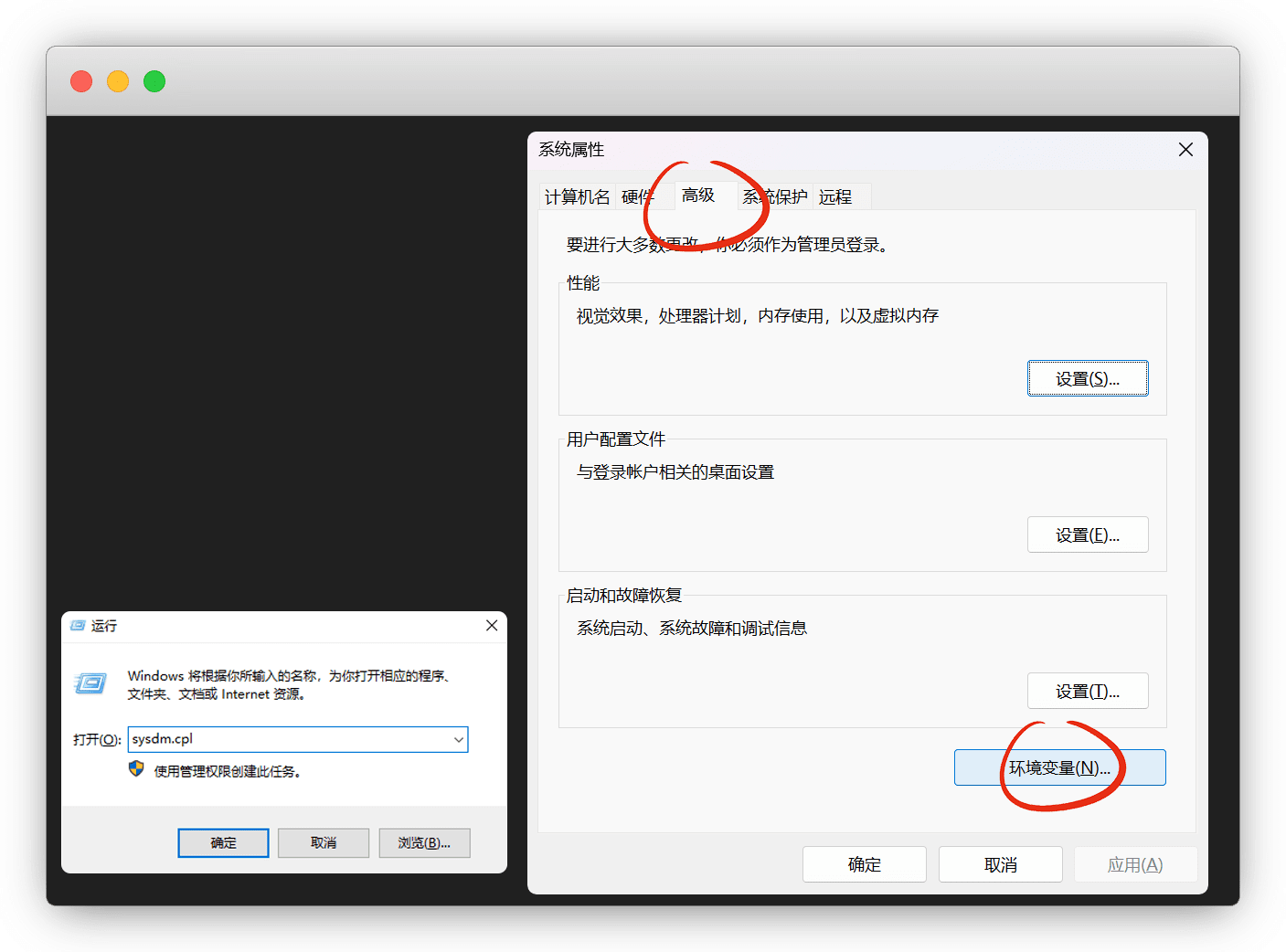The width and height of the screenshot is (1286, 952).
Task: Open the 远程 tab
Action: click(x=835, y=197)
